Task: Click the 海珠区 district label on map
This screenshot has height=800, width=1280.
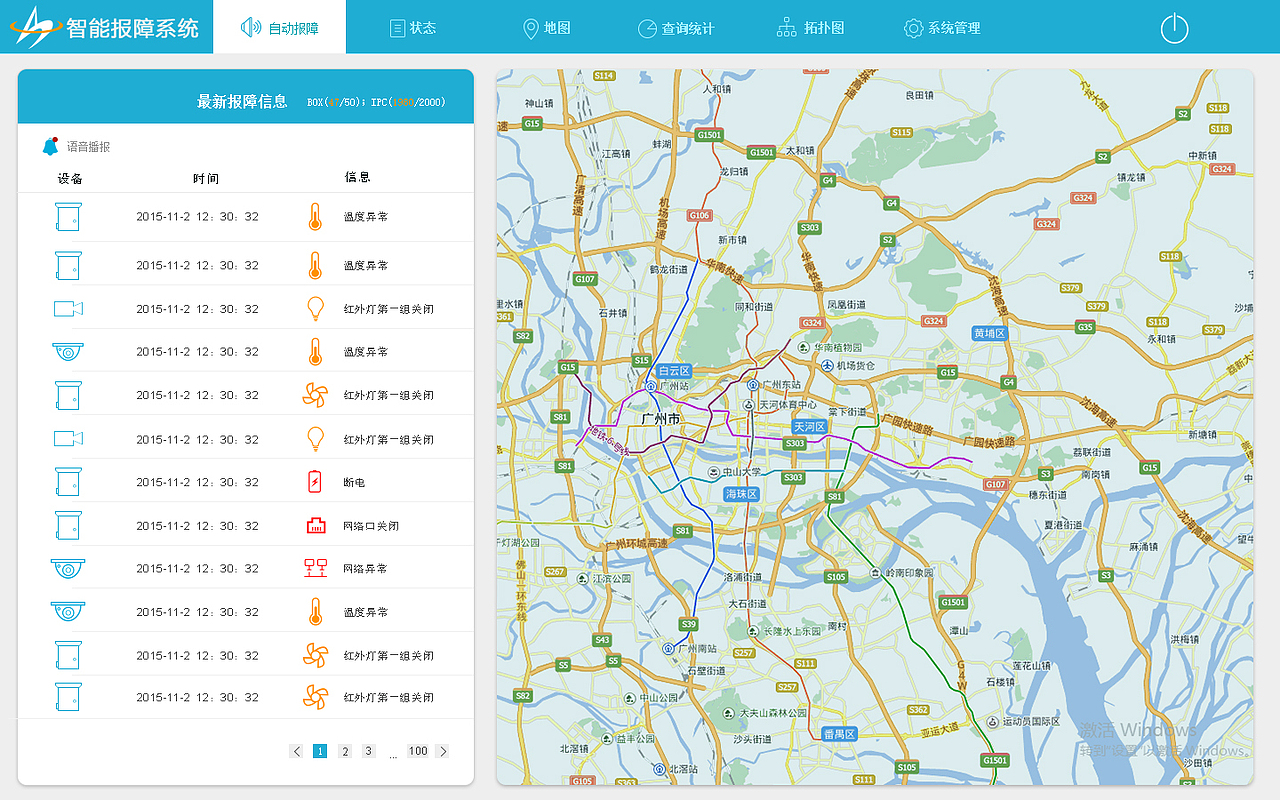Action: click(742, 494)
